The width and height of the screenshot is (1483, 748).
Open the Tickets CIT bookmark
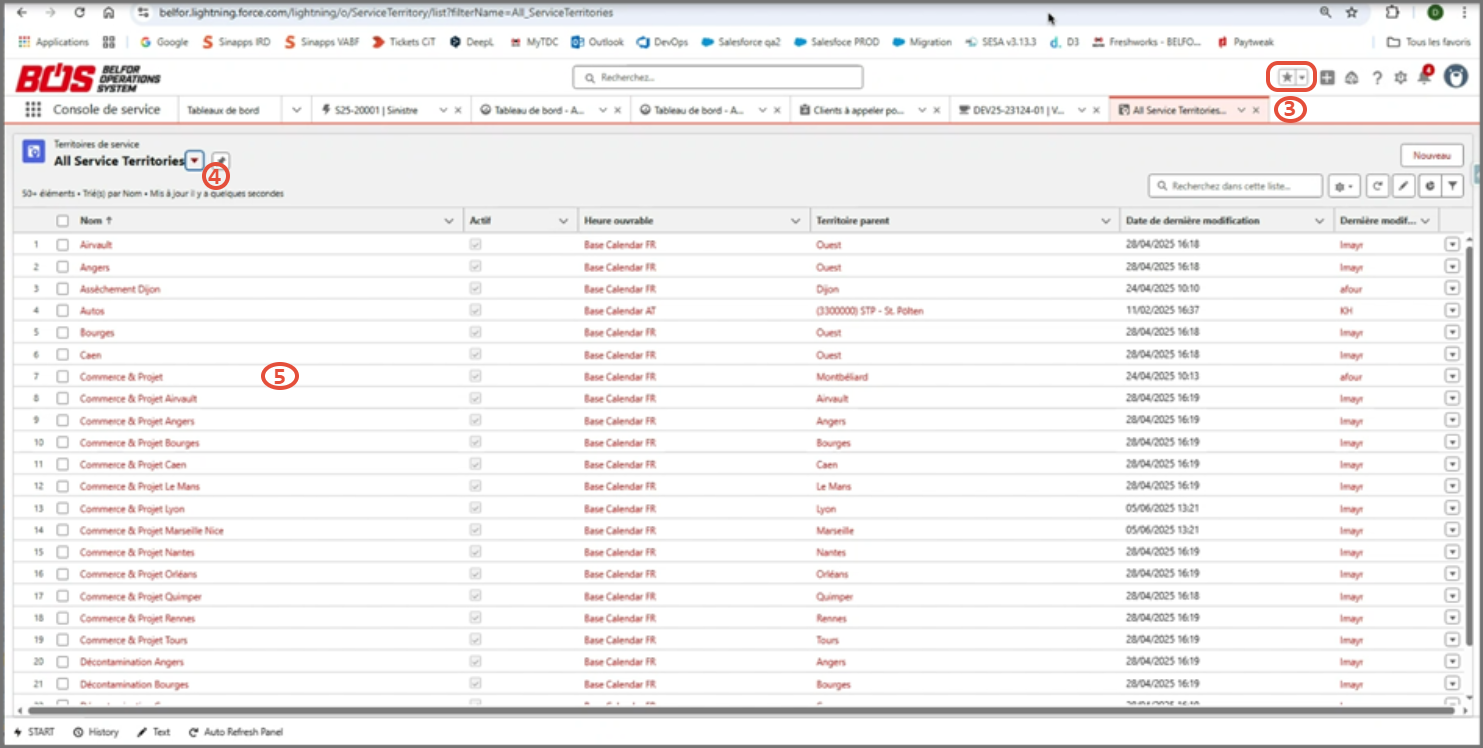pos(404,42)
